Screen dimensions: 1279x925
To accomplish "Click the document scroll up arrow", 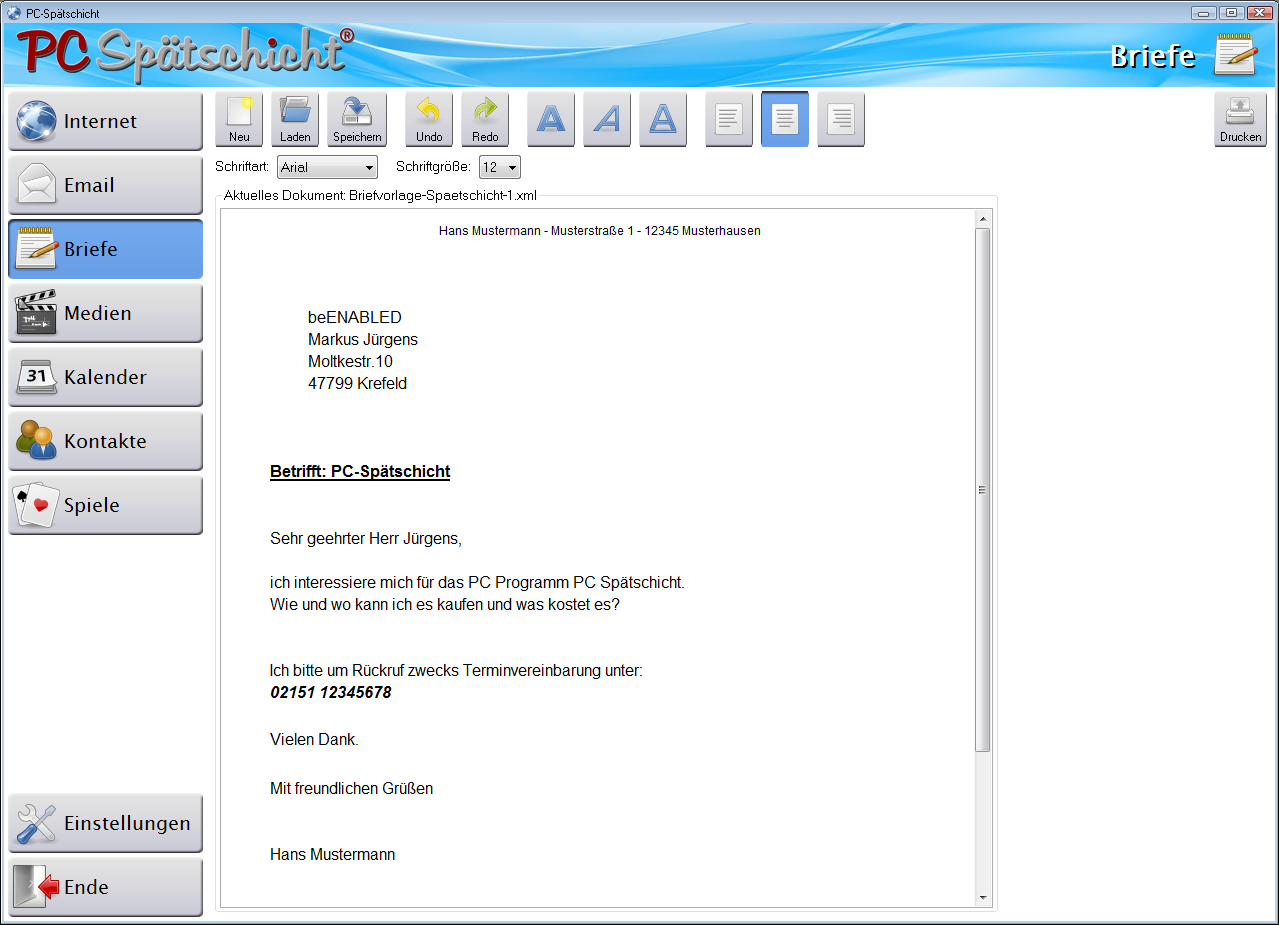I will click(983, 218).
